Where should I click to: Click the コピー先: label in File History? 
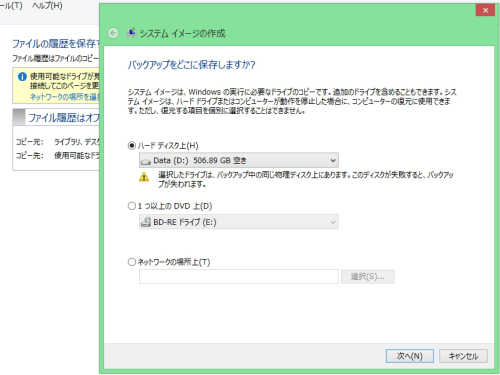tap(29, 156)
